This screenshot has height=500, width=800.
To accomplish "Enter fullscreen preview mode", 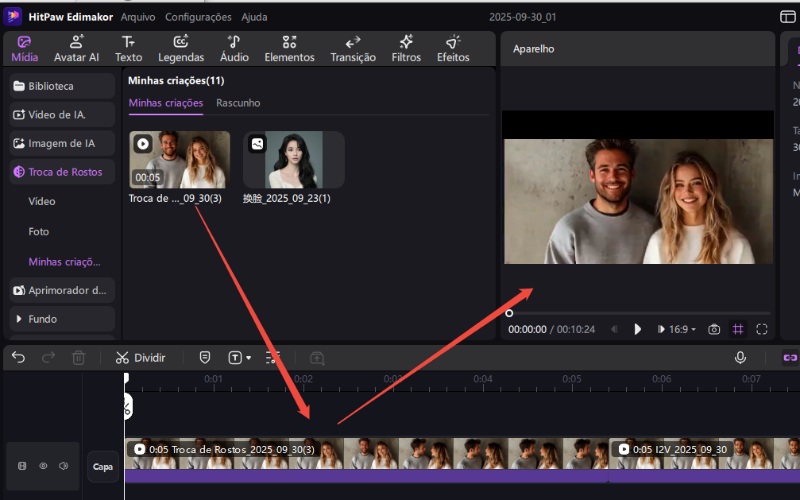I will point(762,329).
